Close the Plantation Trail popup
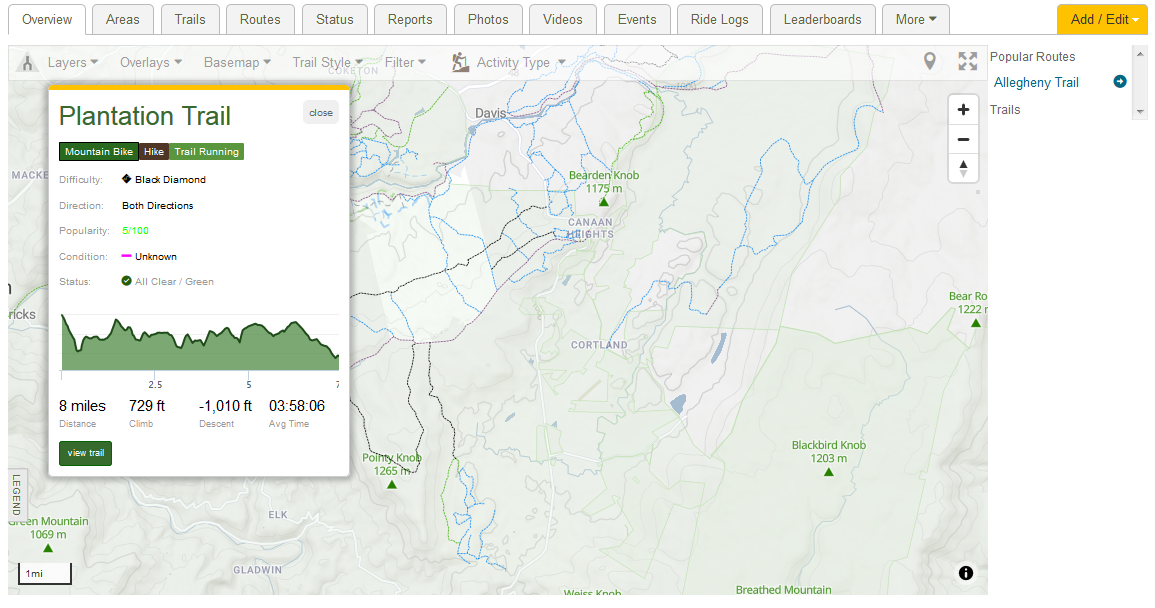 pyautogui.click(x=320, y=112)
